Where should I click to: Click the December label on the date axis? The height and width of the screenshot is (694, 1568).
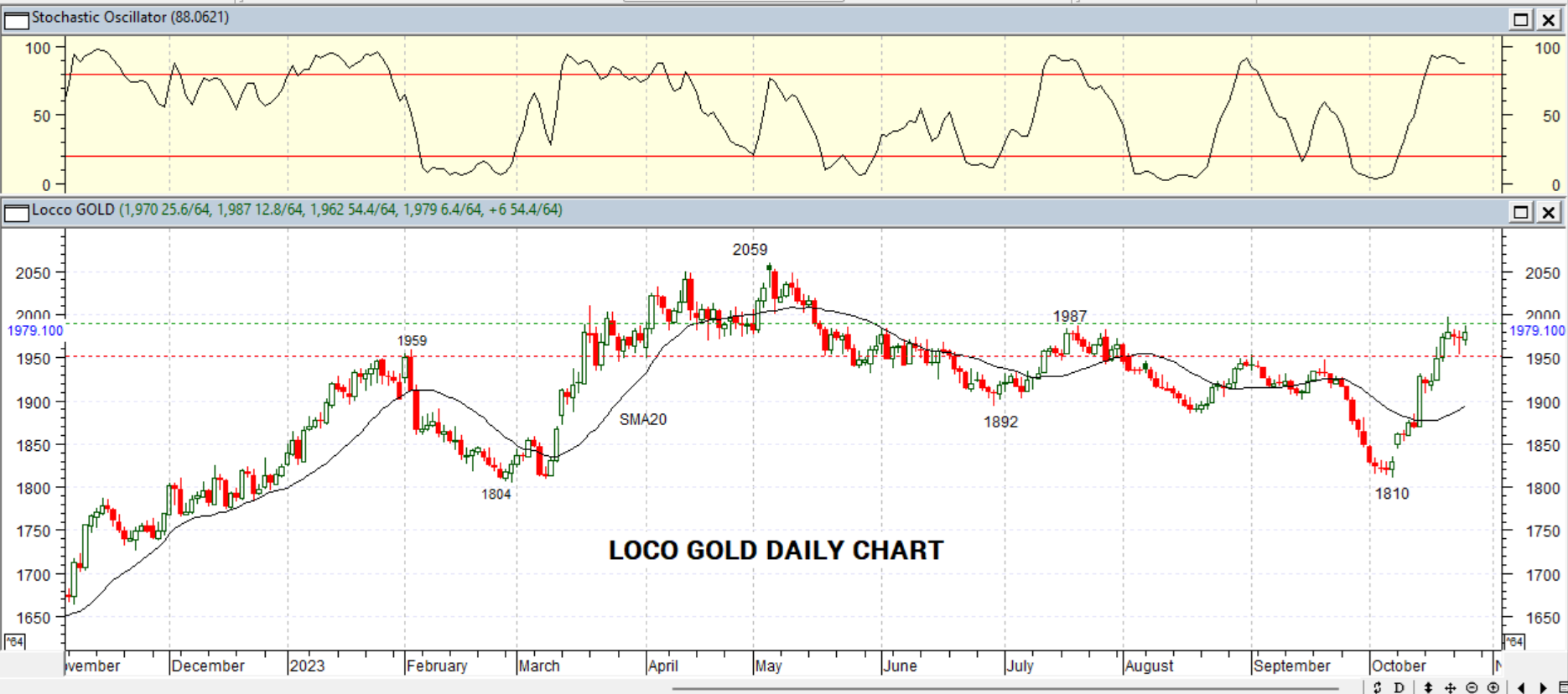click(208, 666)
